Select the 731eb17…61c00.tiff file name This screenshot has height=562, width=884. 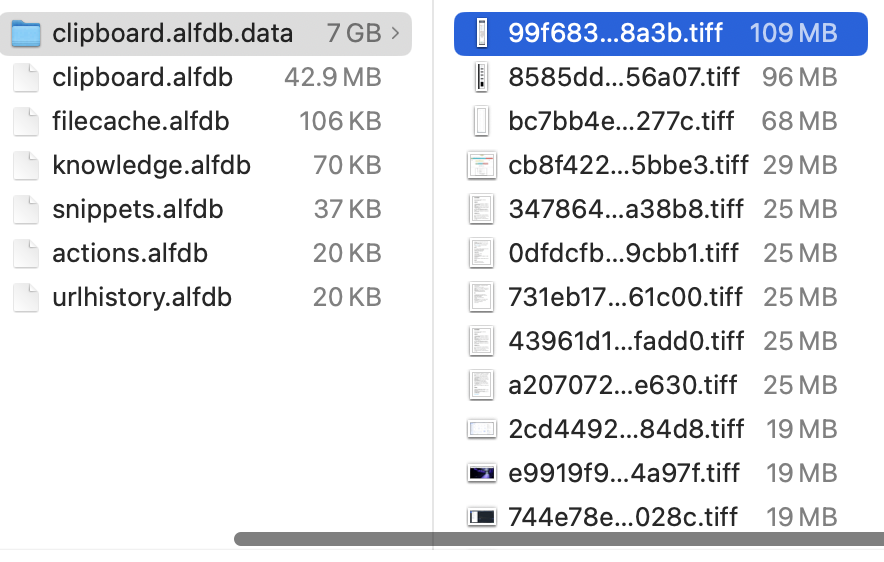625,298
